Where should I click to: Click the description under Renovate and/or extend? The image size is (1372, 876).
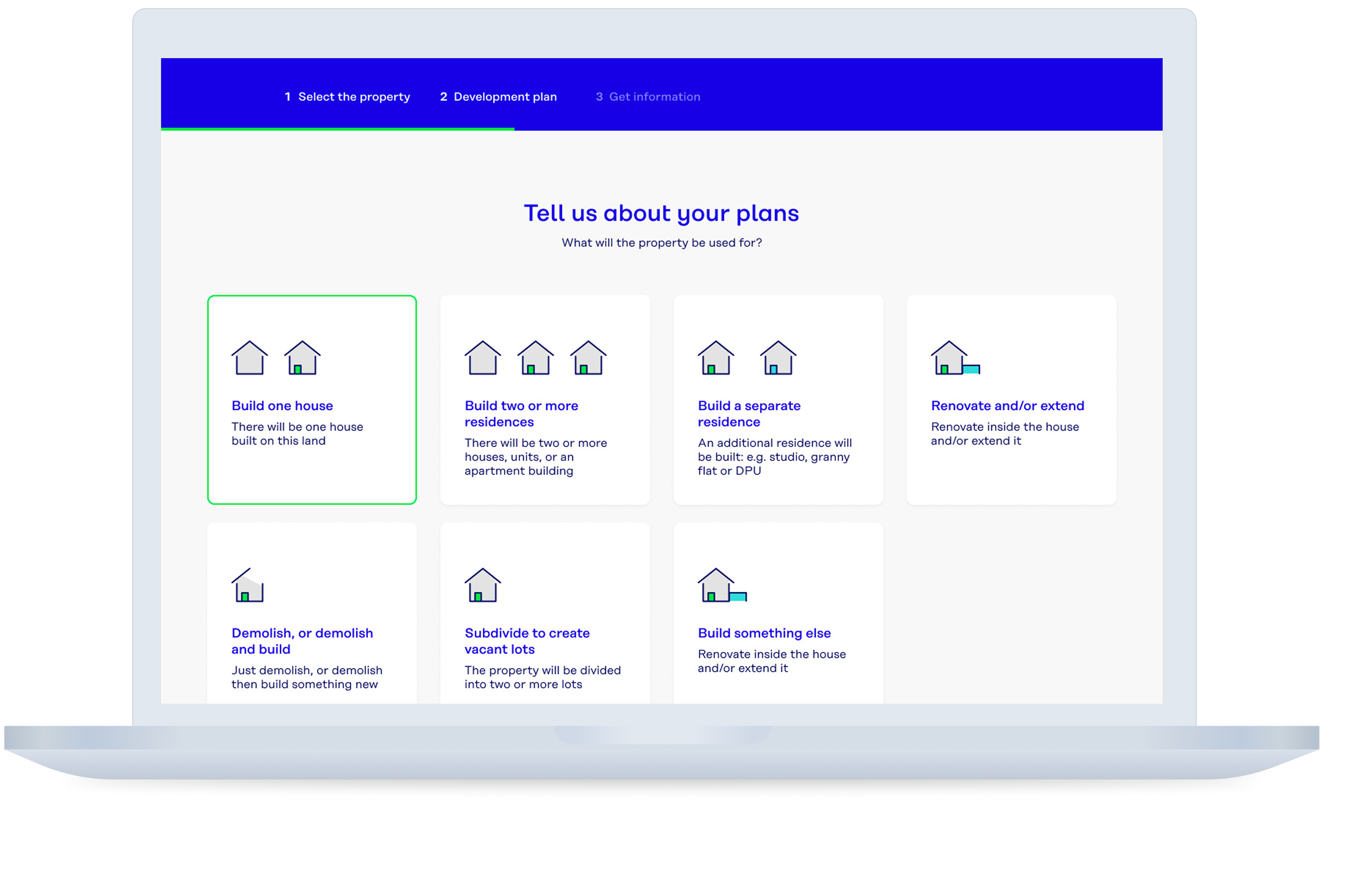point(1004,434)
